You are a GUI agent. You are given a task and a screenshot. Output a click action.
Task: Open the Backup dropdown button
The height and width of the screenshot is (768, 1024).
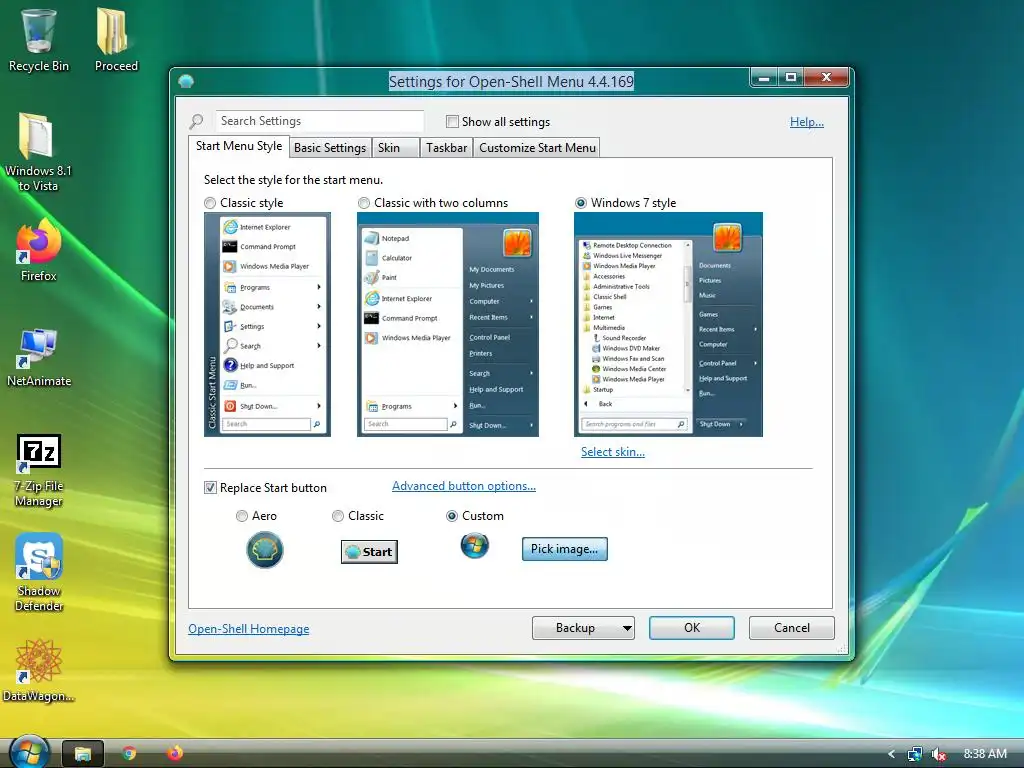click(x=583, y=628)
